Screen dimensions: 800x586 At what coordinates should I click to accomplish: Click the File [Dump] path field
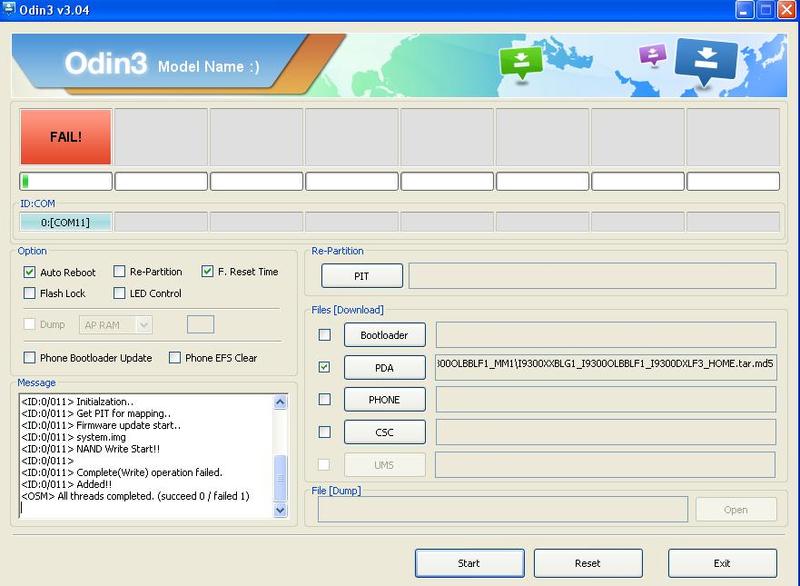503,509
